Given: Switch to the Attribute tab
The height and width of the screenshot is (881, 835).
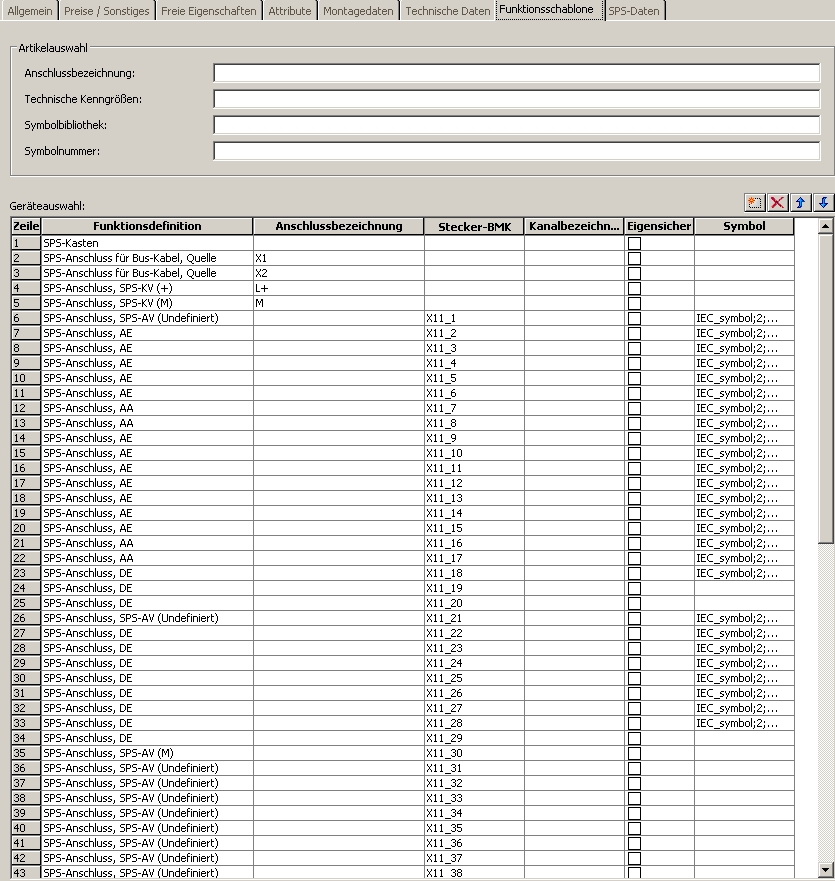Looking at the screenshot, I should [x=289, y=11].
